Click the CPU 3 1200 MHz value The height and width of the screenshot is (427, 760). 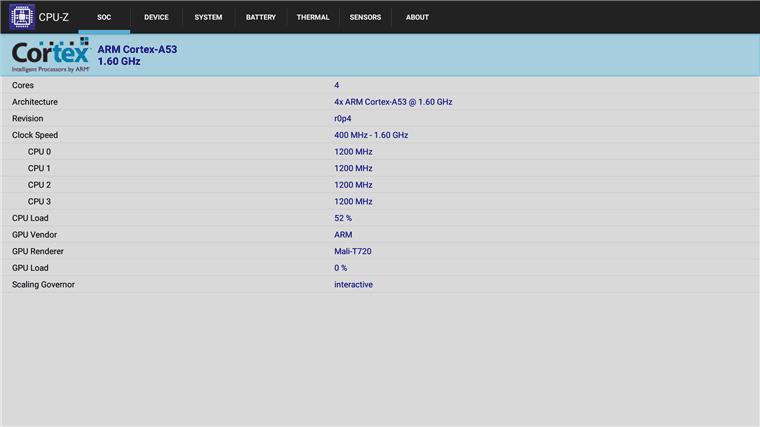(x=353, y=202)
